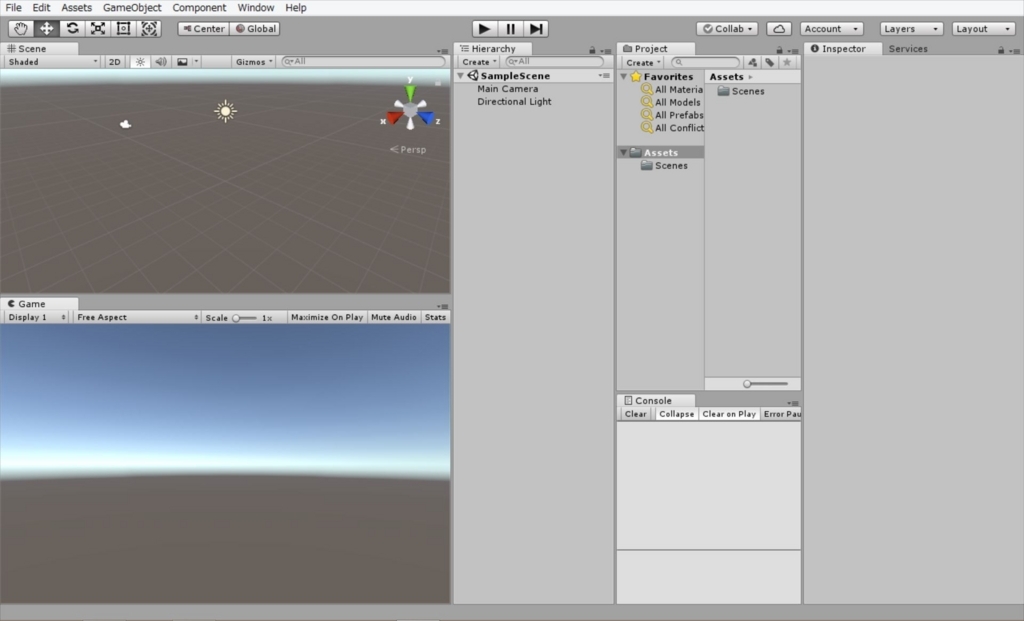Select the sun light gizmo in Scene

click(225, 111)
